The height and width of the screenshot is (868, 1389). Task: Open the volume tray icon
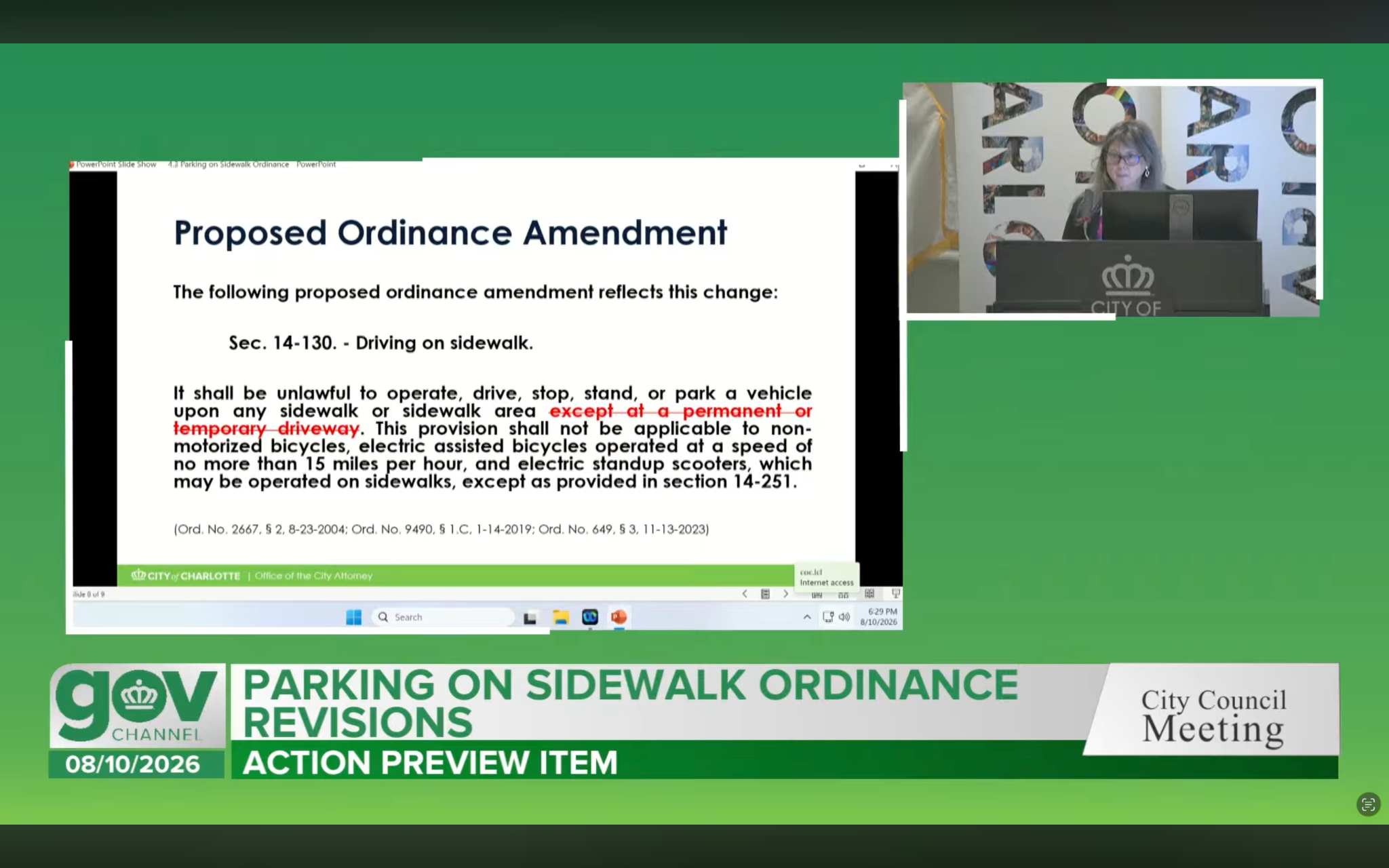pos(844,617)
